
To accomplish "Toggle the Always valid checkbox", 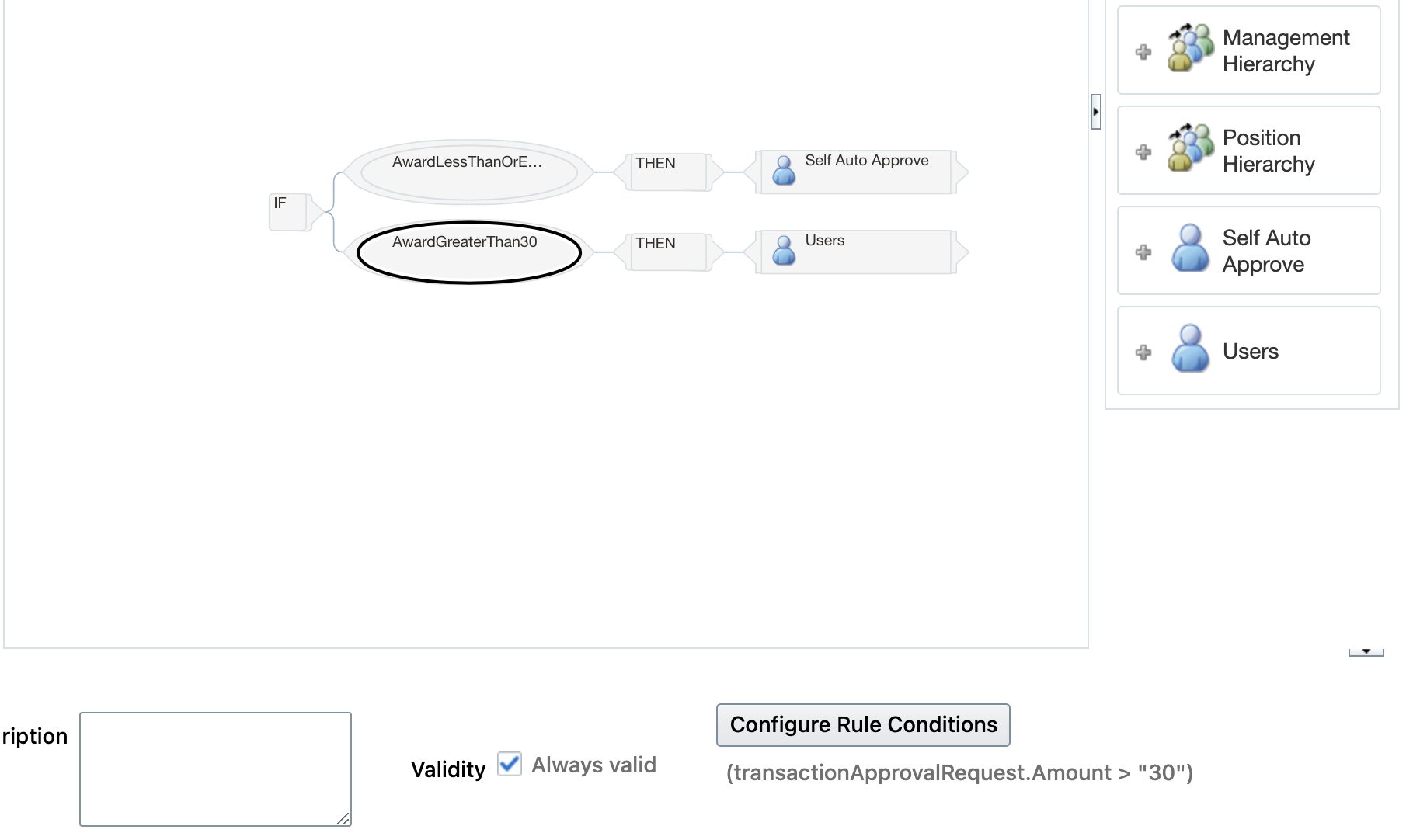I will (510, 764).
